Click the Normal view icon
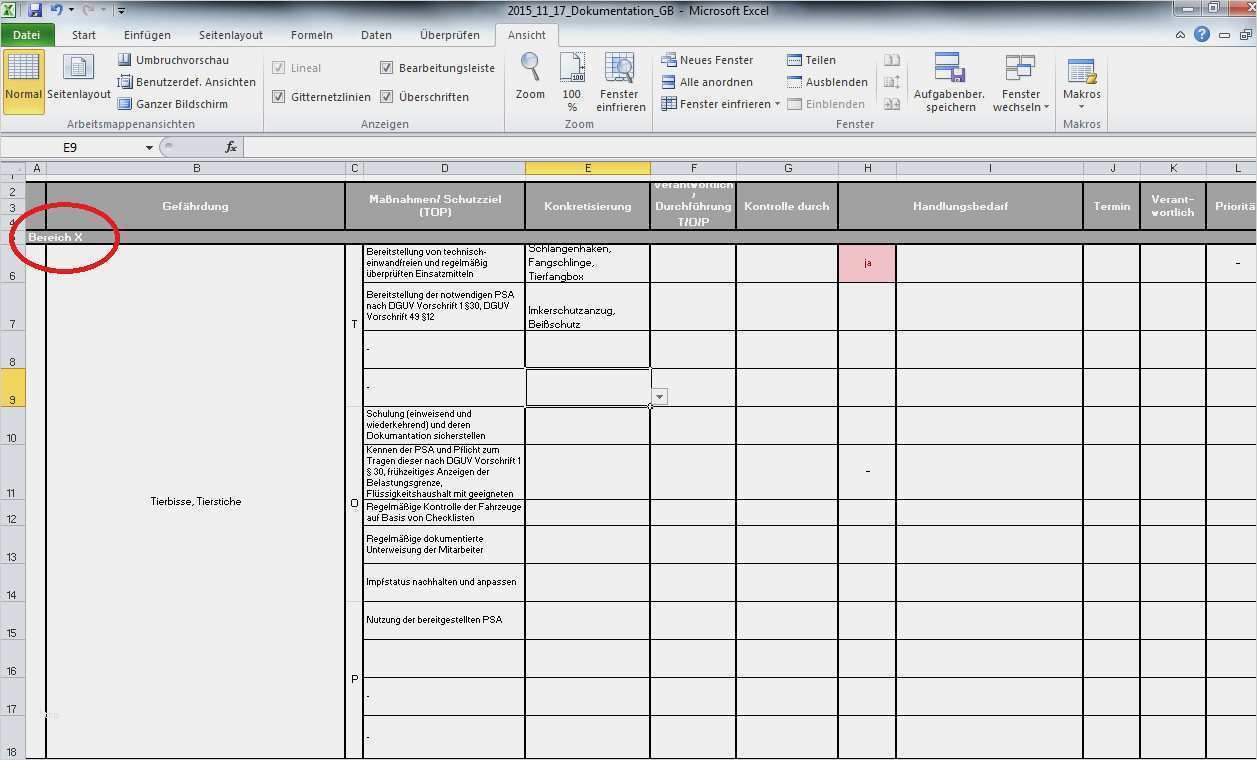The height and width of the screenshot is (760, 1257). pyautogui.click(x=23, y=71)
